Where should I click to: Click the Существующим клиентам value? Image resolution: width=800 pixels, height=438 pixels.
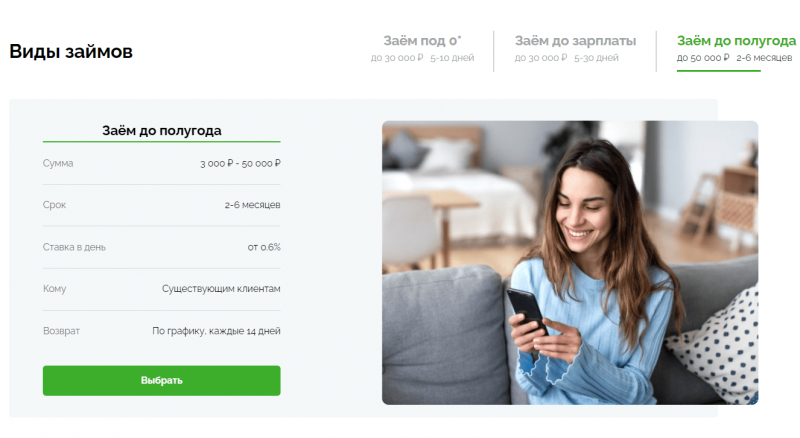pos(221,289)
